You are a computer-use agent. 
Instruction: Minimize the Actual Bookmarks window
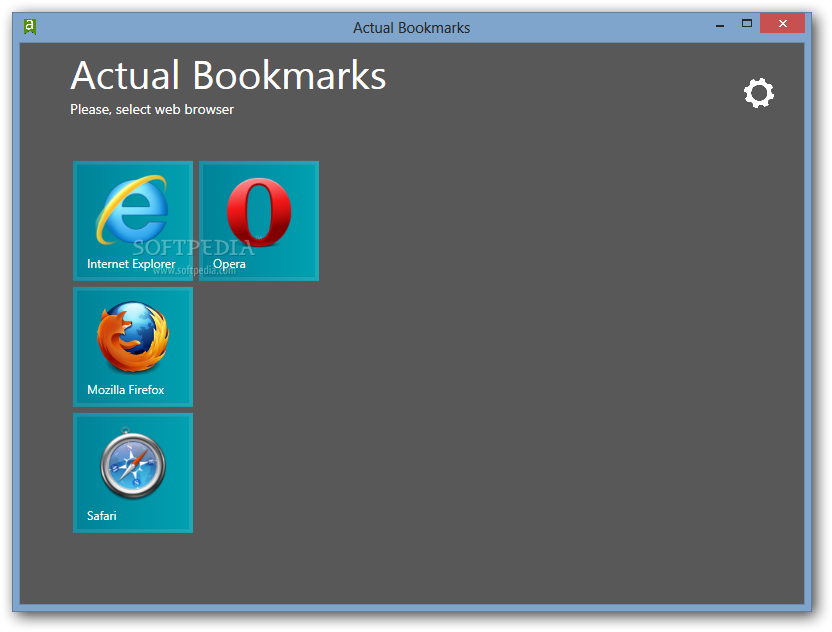pos(720,24)
